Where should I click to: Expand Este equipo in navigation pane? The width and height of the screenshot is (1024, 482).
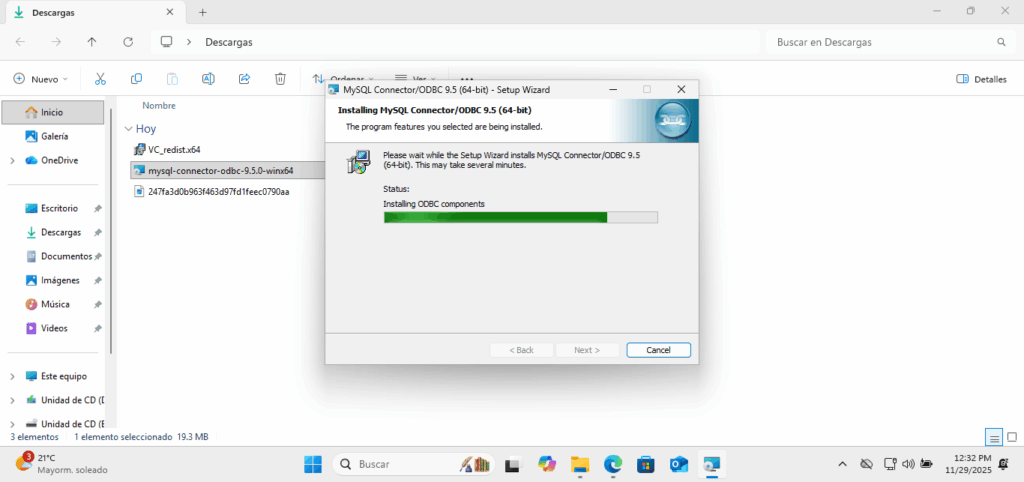(x=12, y=376)
